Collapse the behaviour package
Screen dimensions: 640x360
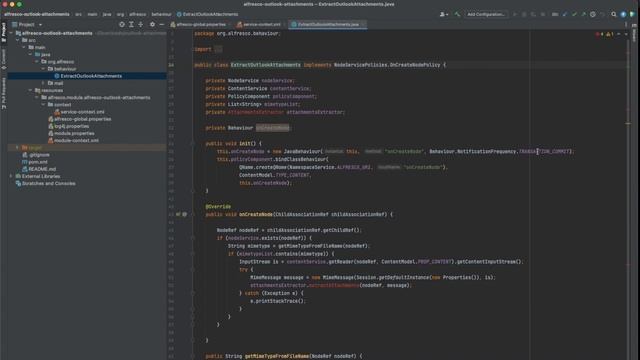click(x=44, y=69)
